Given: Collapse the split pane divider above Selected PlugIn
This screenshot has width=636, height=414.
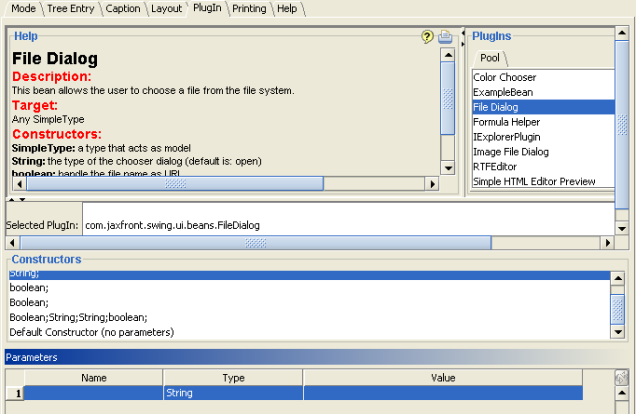Looking at the screenshot, I should coord(12,200).
